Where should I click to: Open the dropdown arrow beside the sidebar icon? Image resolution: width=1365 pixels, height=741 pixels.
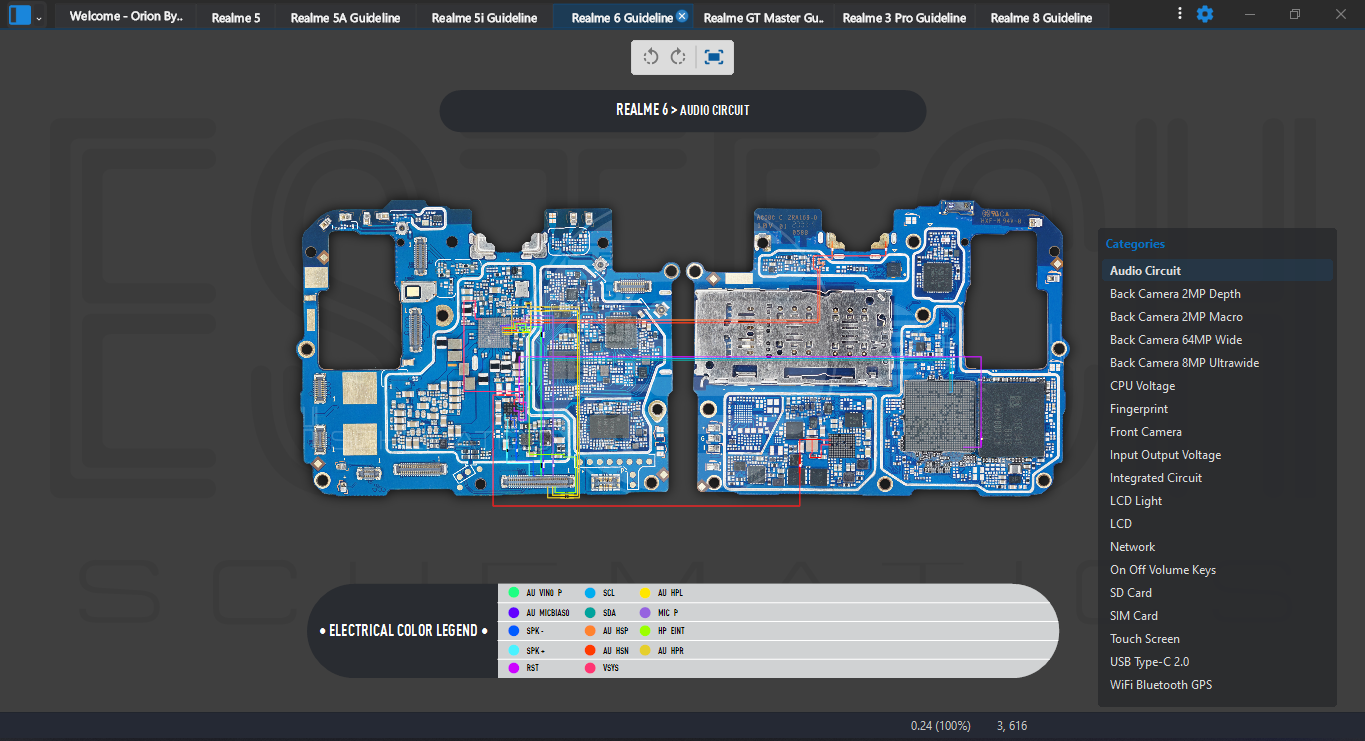[39, 17]
